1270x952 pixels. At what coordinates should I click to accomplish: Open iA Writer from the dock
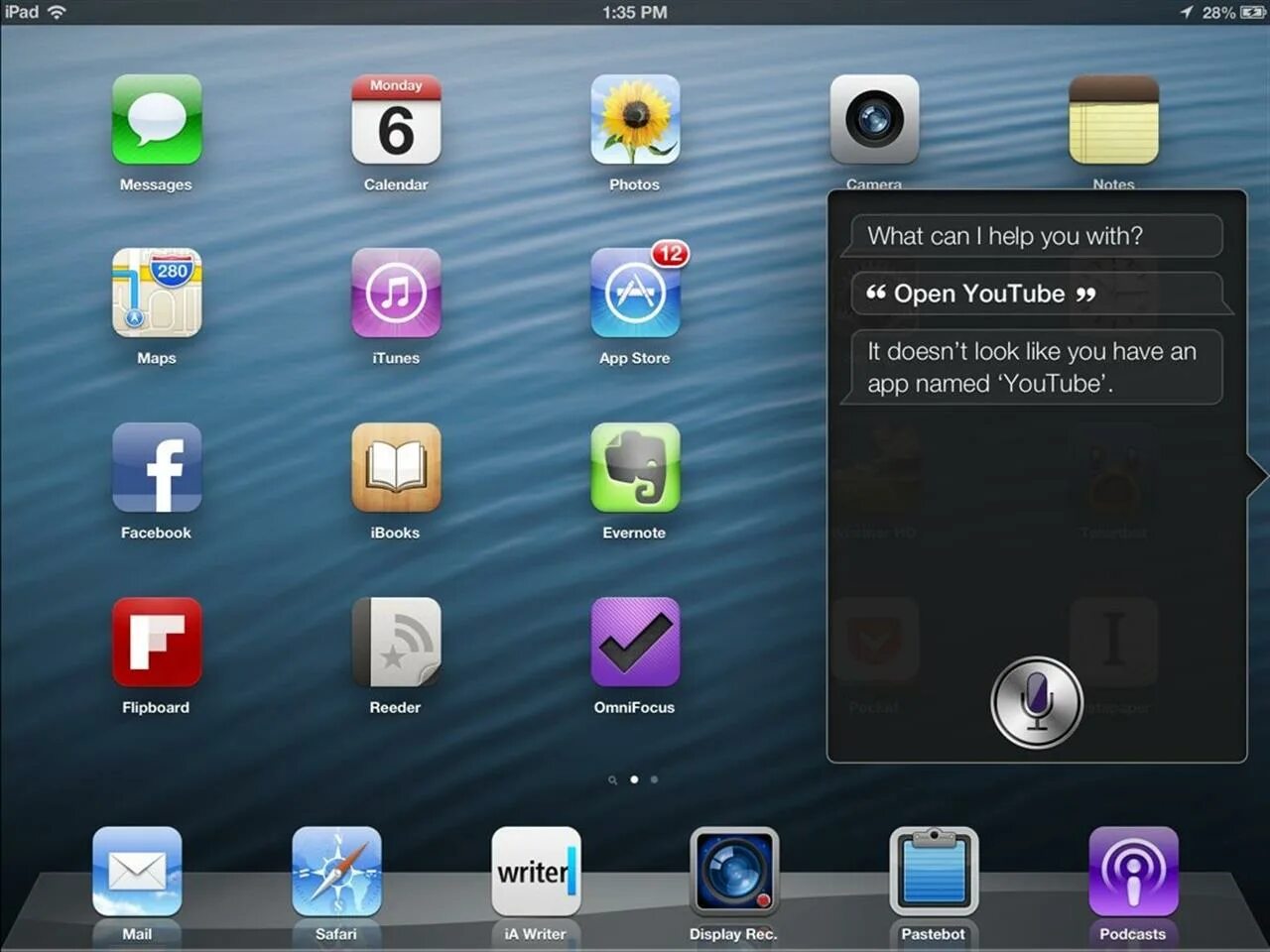pos(536,872)
